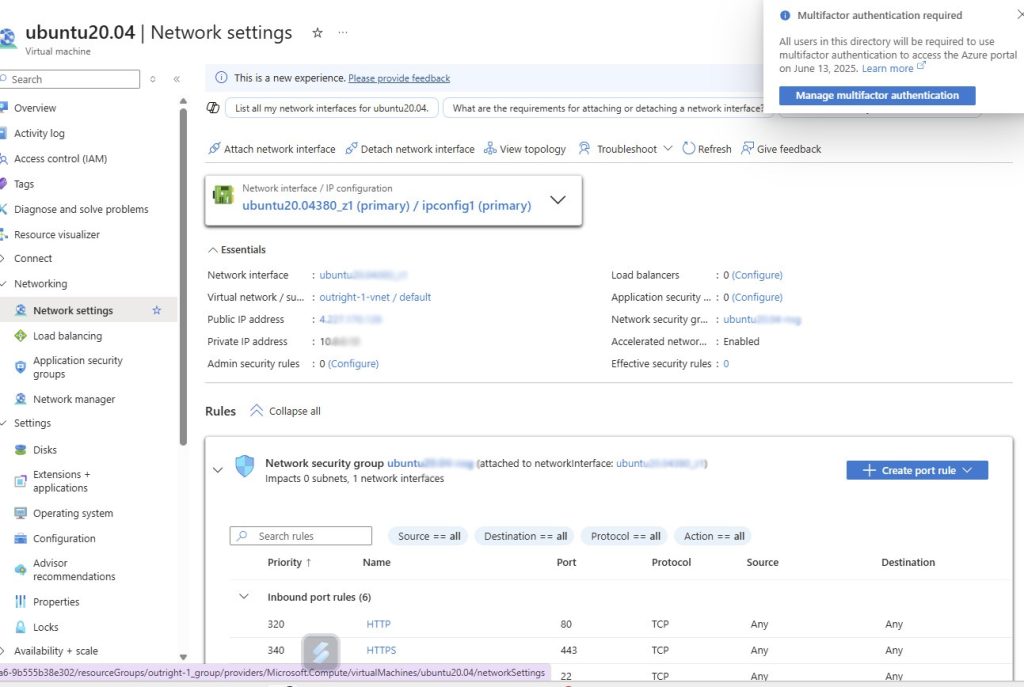Select Network settings in the sidebar
The image size is (1024, 687).
pyautogui.click(x=73, y=311)
